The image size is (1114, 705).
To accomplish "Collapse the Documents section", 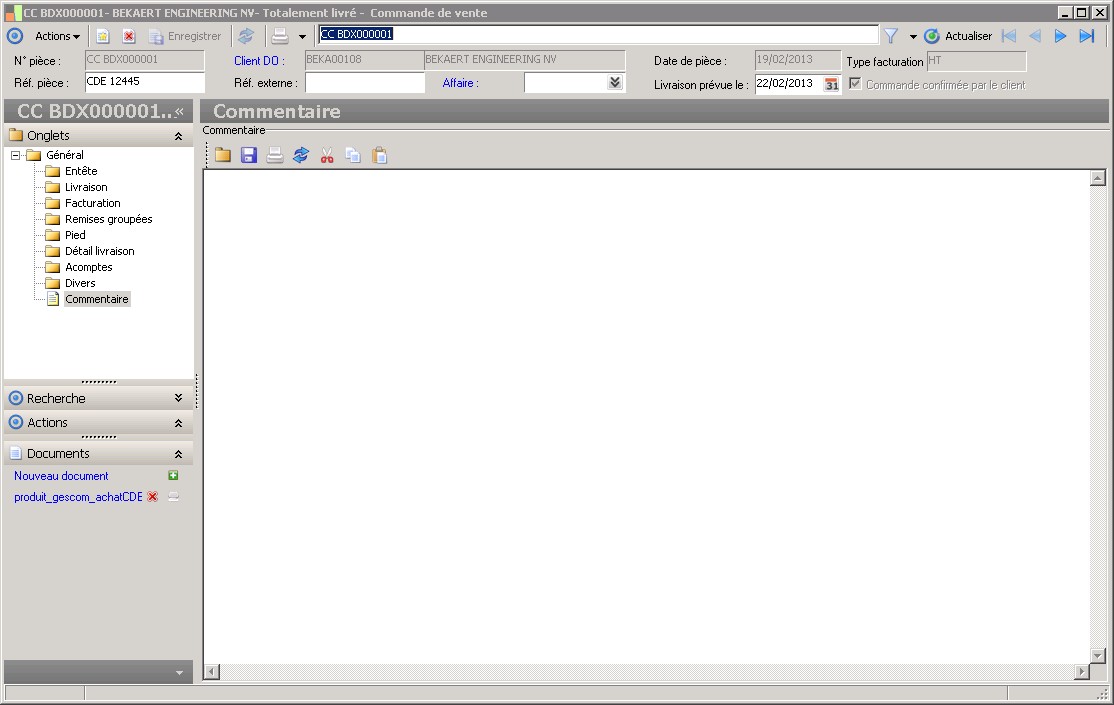I will [x=178, y=454].
